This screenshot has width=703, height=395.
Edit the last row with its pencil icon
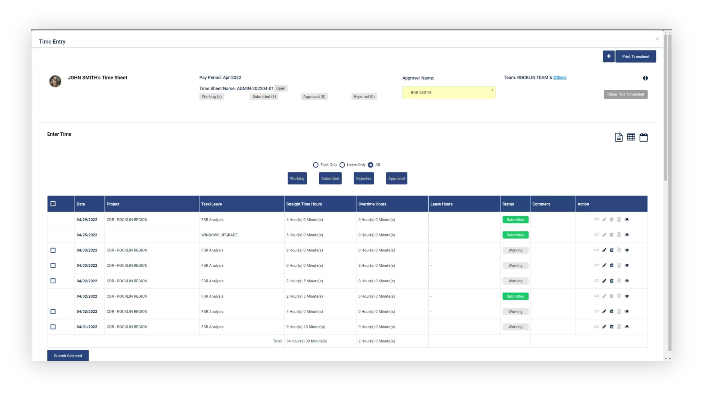coord(604,327)
